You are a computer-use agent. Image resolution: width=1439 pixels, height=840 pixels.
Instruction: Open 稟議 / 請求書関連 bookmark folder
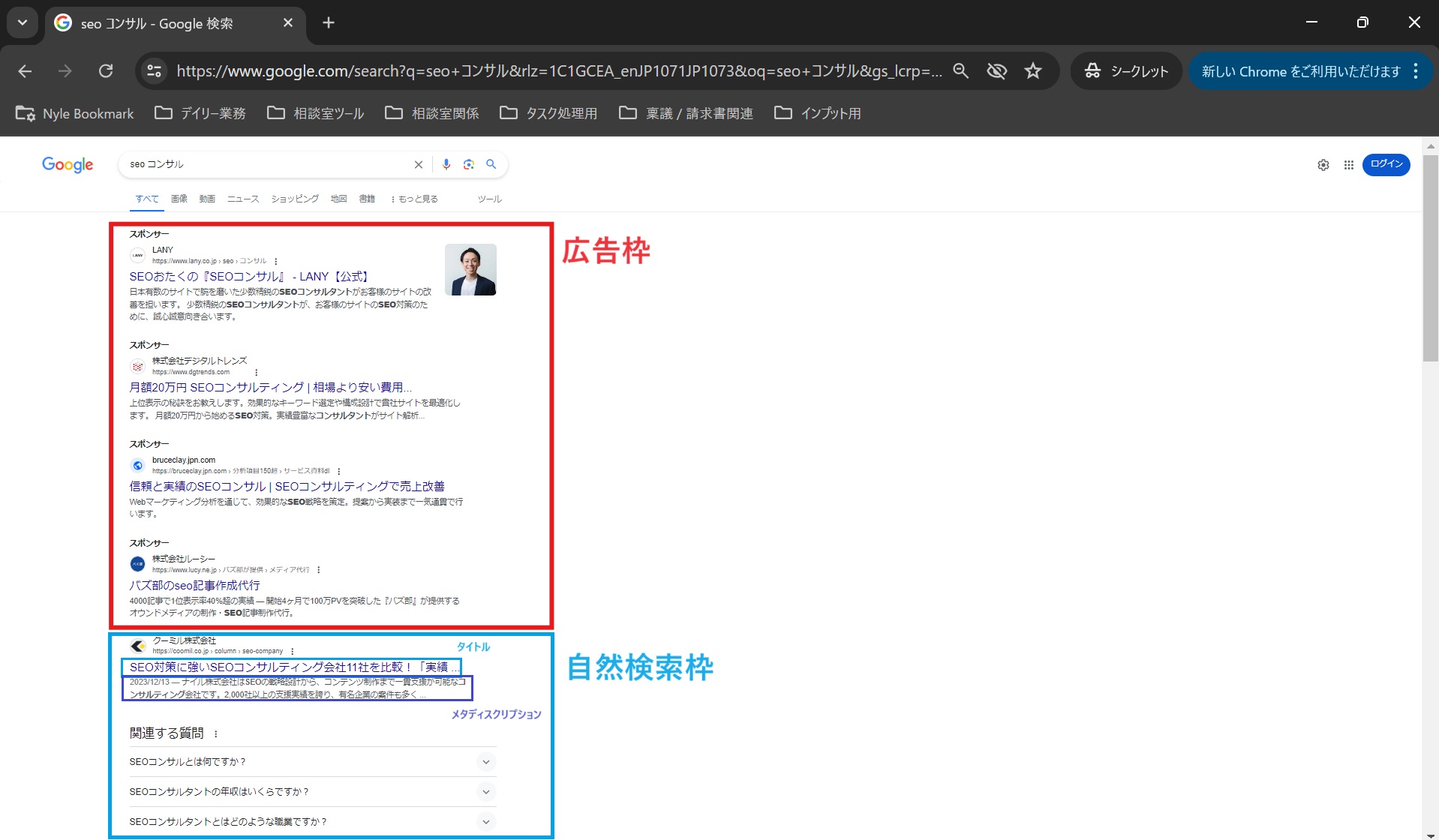(x=686, y=113)
